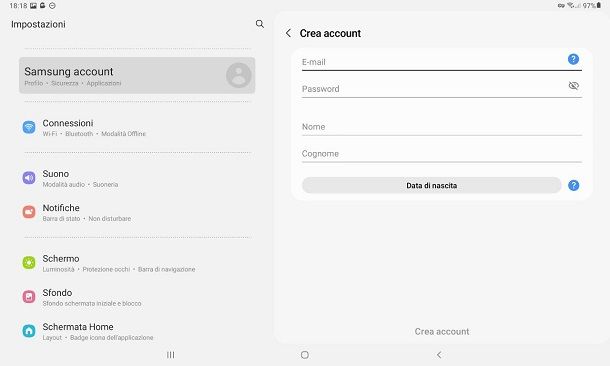Open Suono settings
Image resolution: width=610 pixels, height=366 pixels.
137,178
